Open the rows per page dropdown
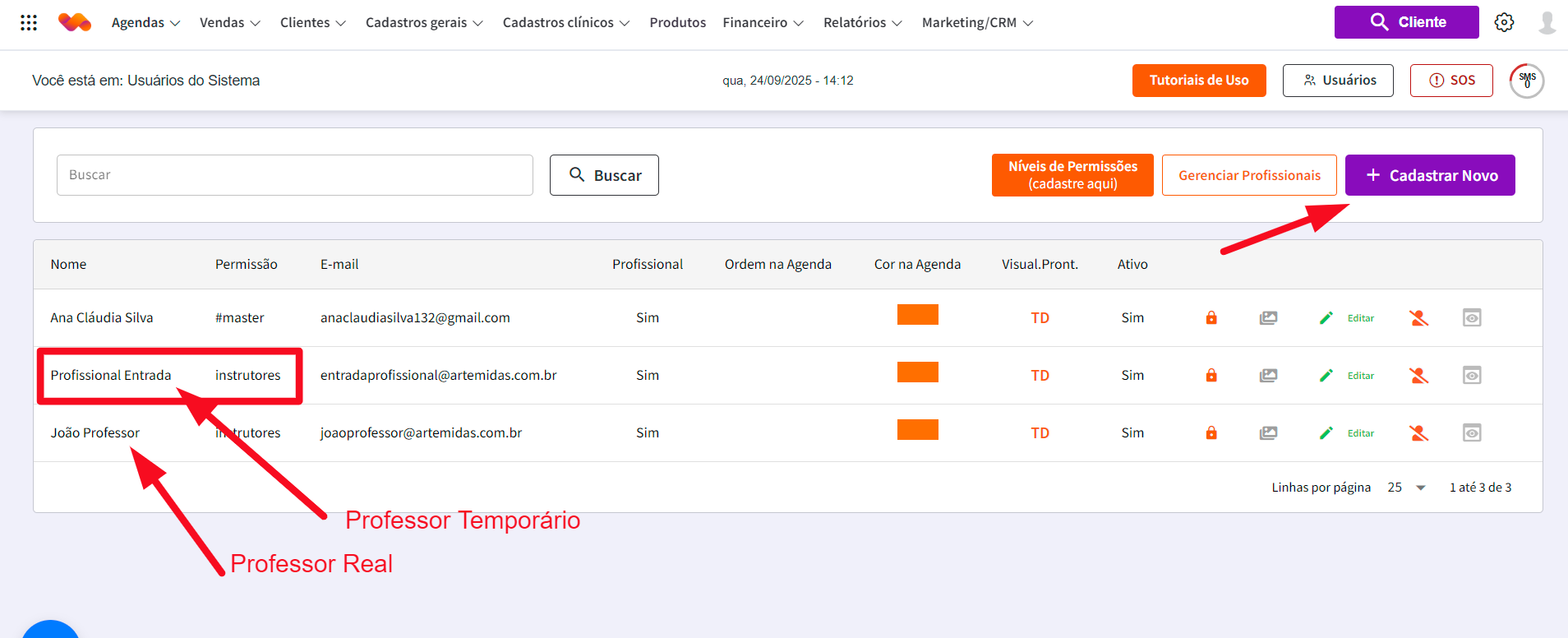 (x=1407, y=488)
